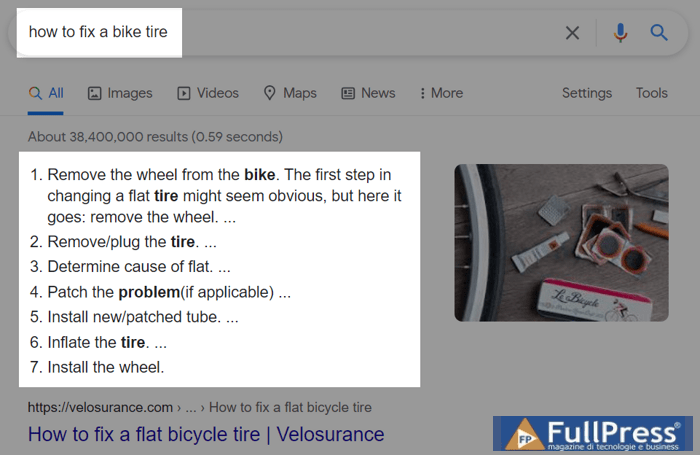Switch to the Images results tab
Image resolution: width=700 pixels, height=455 pixels.
pos(129,93)
